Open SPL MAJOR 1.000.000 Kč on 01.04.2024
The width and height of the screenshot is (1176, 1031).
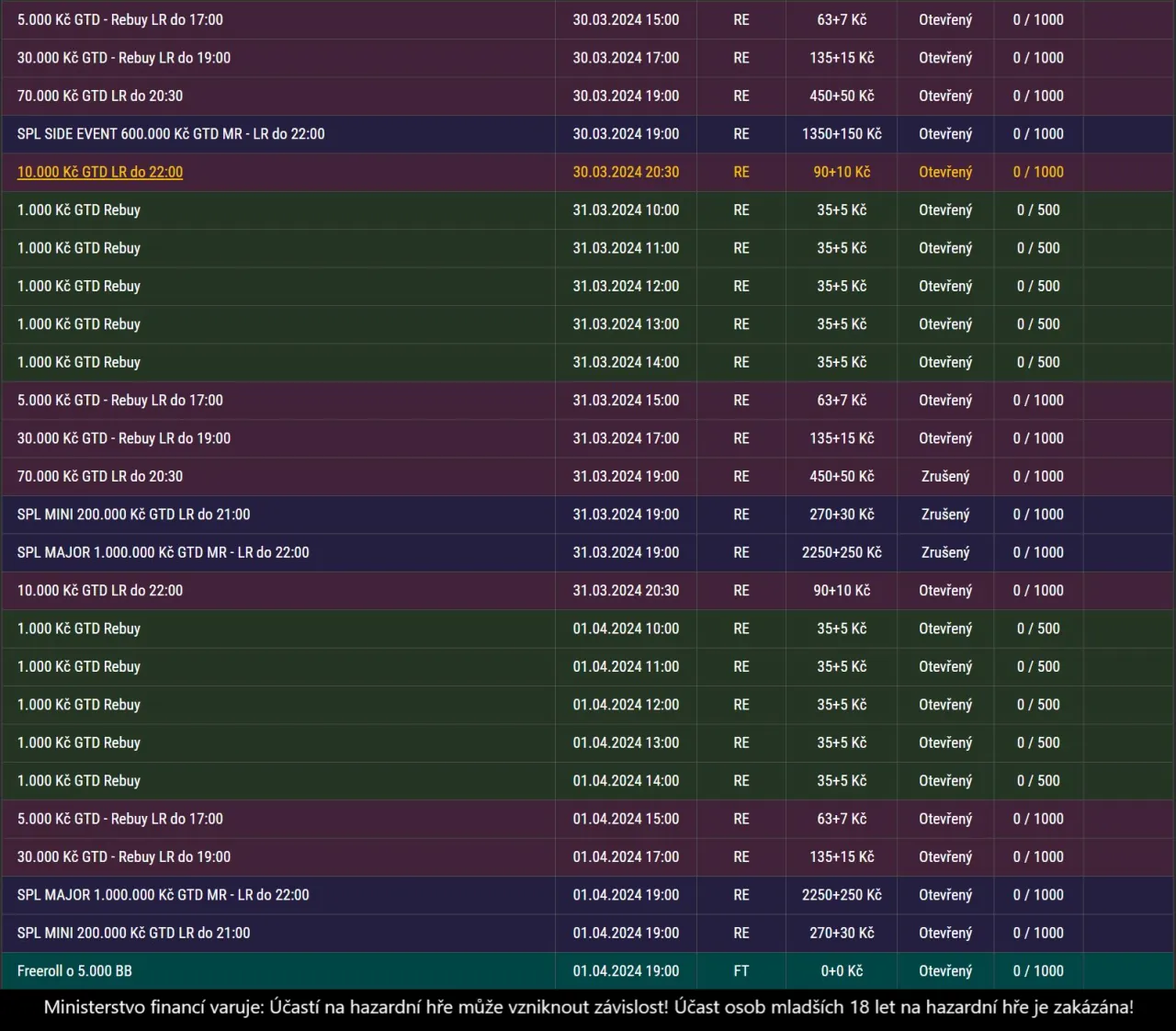point(163,895)
